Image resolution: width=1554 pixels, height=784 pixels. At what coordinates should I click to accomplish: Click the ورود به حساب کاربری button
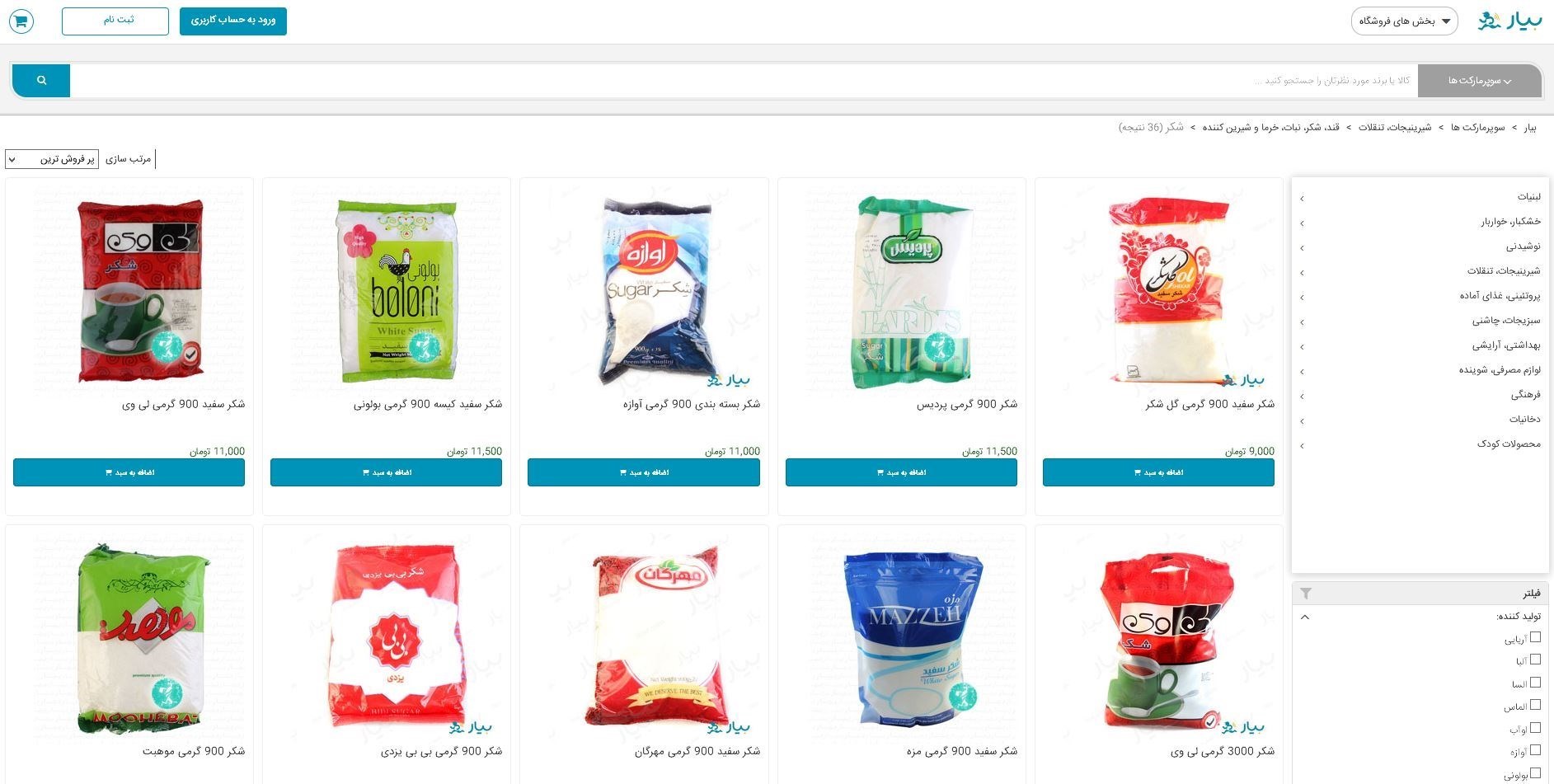(233, 21)
